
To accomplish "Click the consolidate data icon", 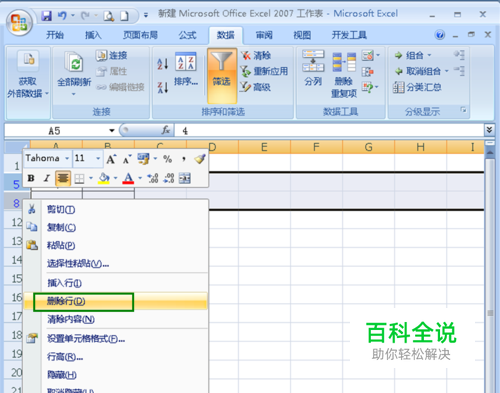I will (x=368, y=71).
